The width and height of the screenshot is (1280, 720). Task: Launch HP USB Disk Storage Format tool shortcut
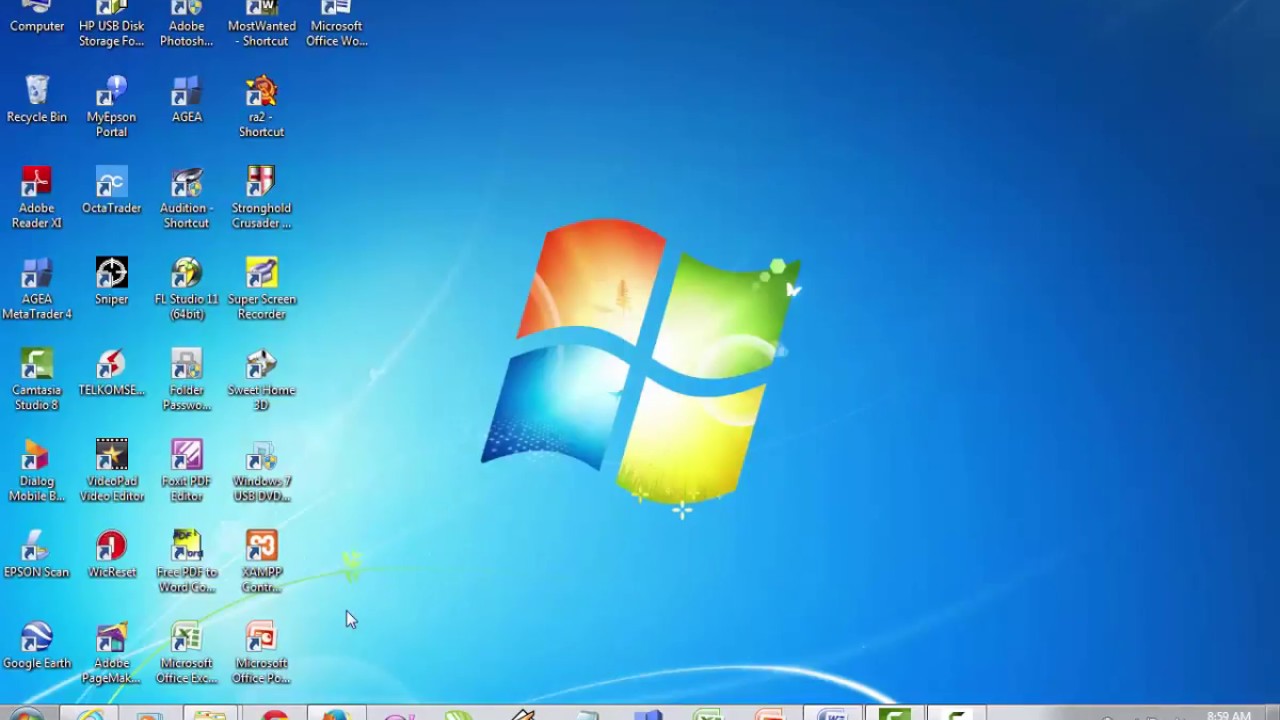click(111, 24)
